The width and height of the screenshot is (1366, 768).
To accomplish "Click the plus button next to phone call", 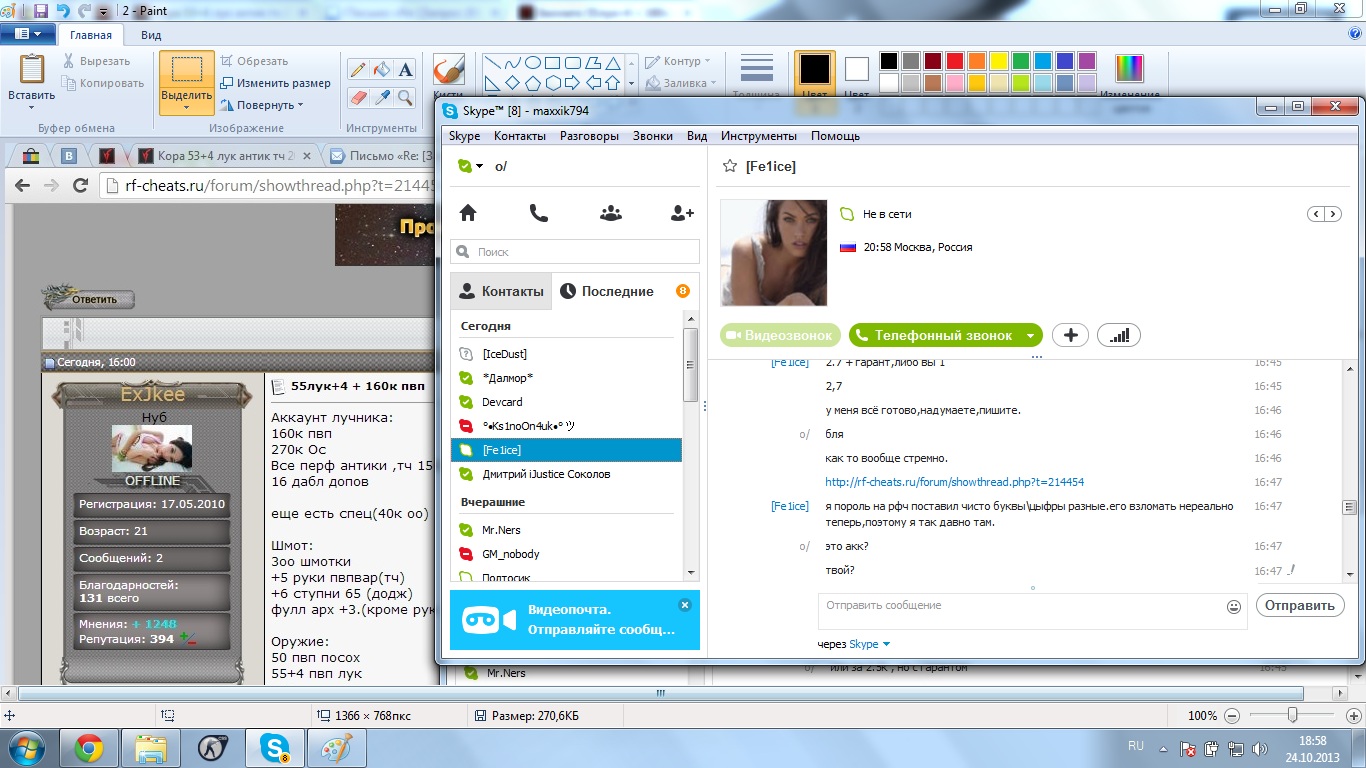I will (1070, 335).
